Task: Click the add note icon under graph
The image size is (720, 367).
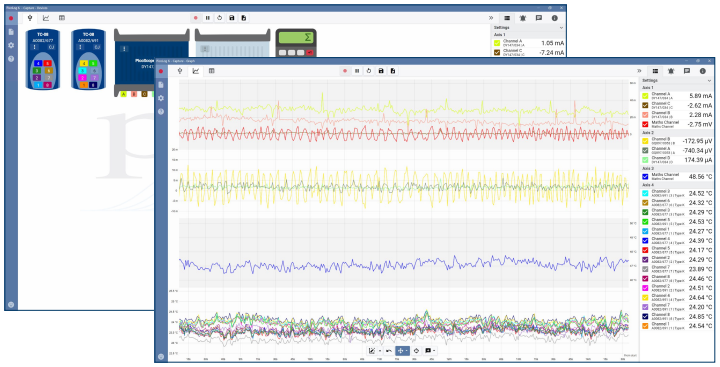Action: click(428, 351)
